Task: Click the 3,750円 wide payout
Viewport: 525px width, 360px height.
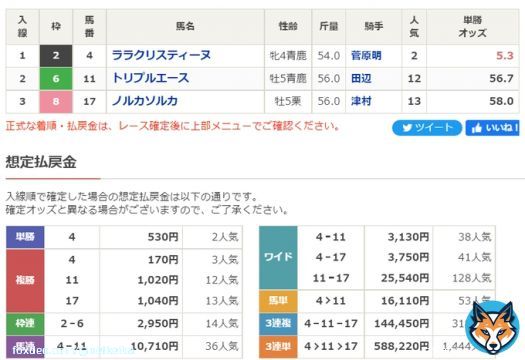Action: pyautogui.click(x=408, y=257)
